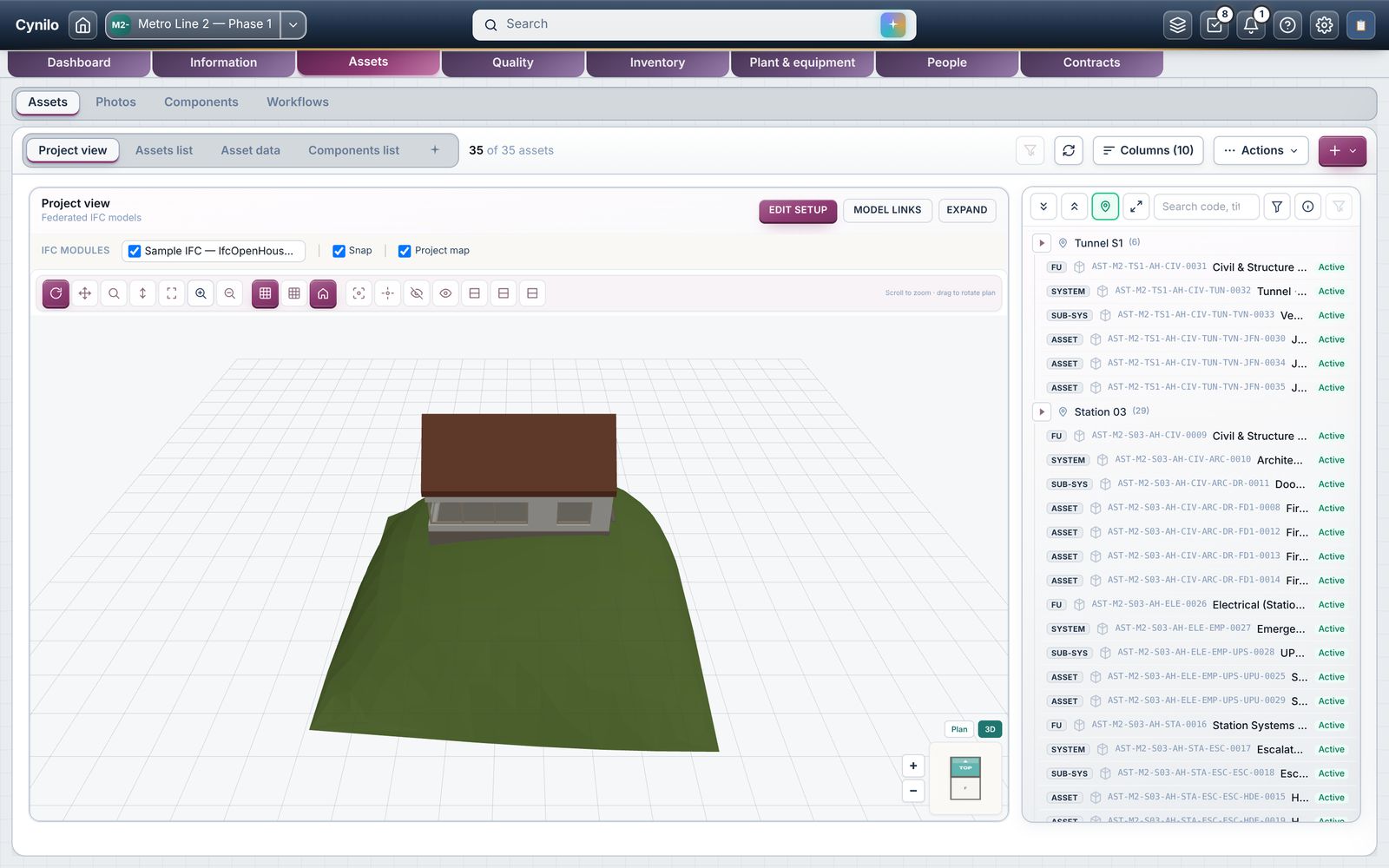Uncheck the Project map checkbox
This screenshot has width=1389, height=868.
click(x=405, y=251)
